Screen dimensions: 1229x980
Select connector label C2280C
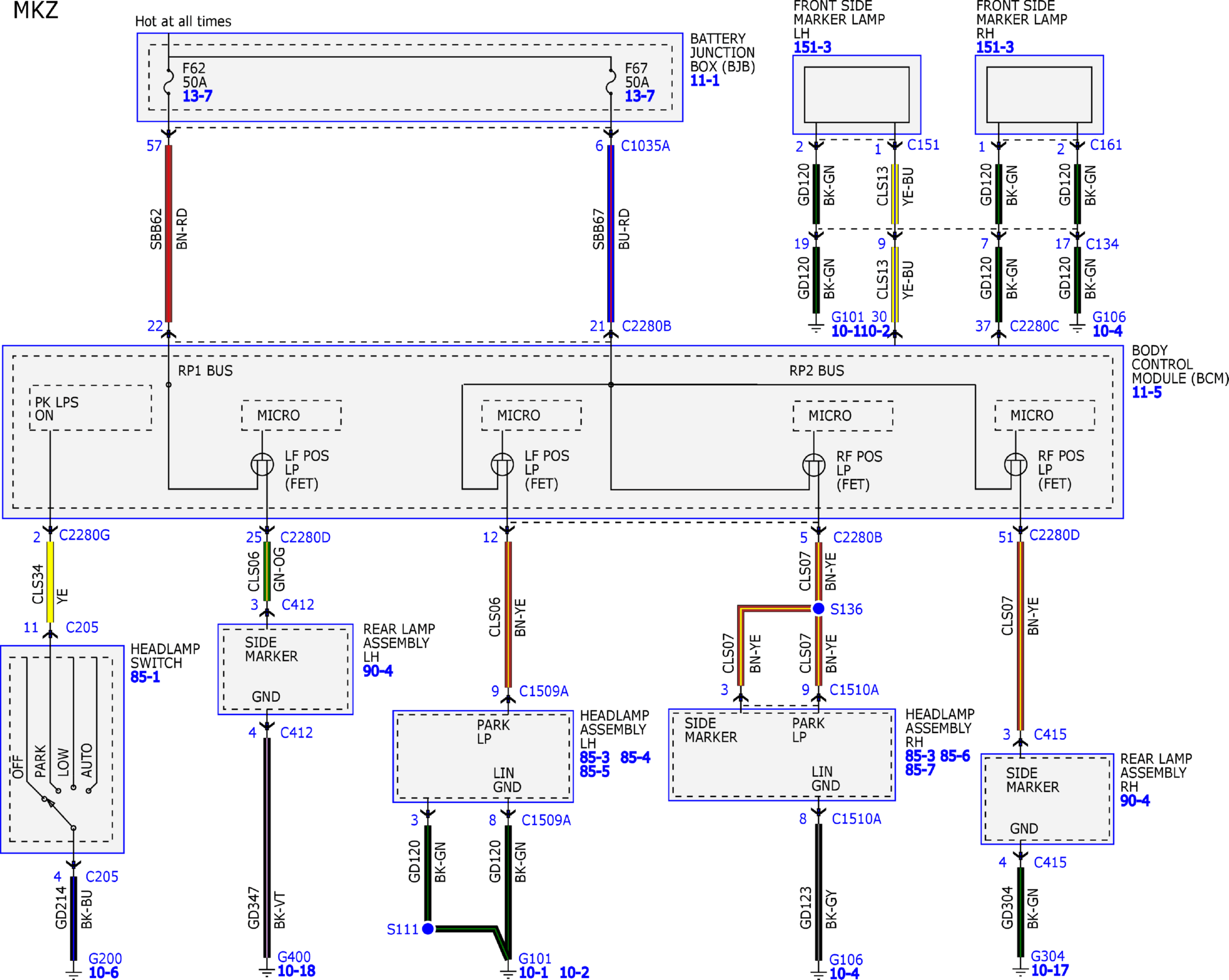pos(1034,327)
